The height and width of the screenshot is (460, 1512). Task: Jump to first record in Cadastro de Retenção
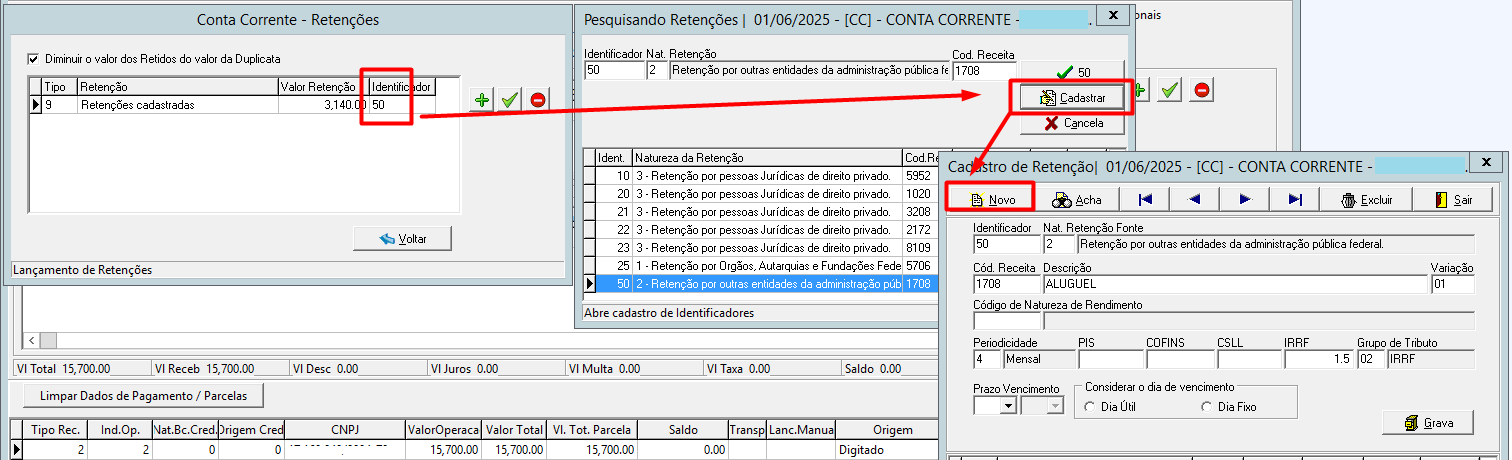pos(1145,199)
